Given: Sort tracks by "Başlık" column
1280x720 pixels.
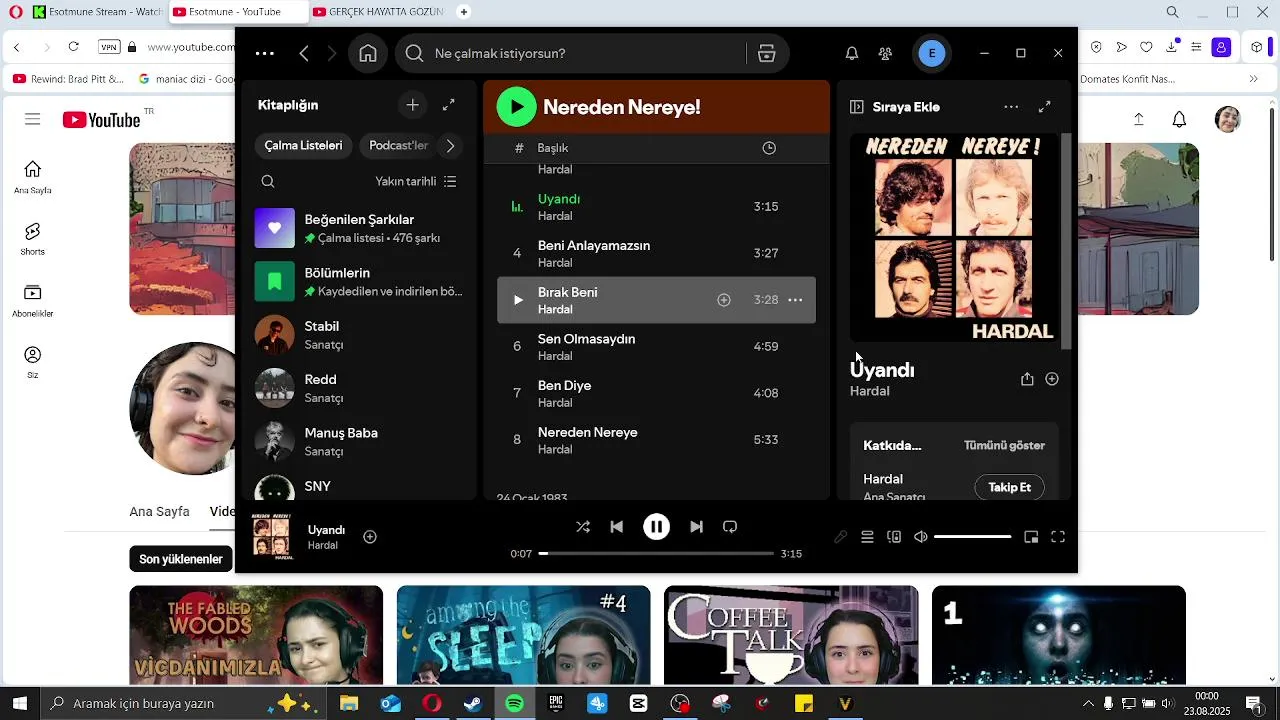Looking at the screenshot, I should 553,148.
